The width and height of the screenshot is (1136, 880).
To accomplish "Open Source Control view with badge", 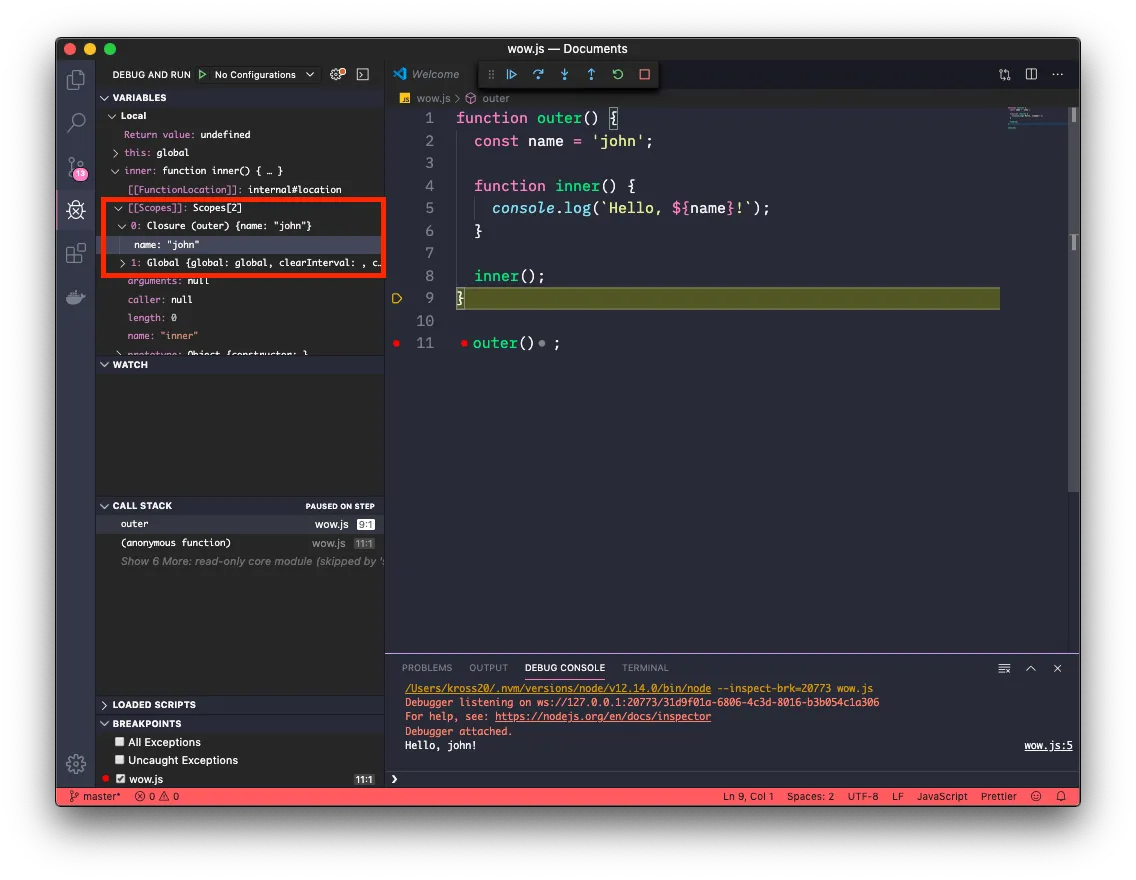I will coord(76,168).
